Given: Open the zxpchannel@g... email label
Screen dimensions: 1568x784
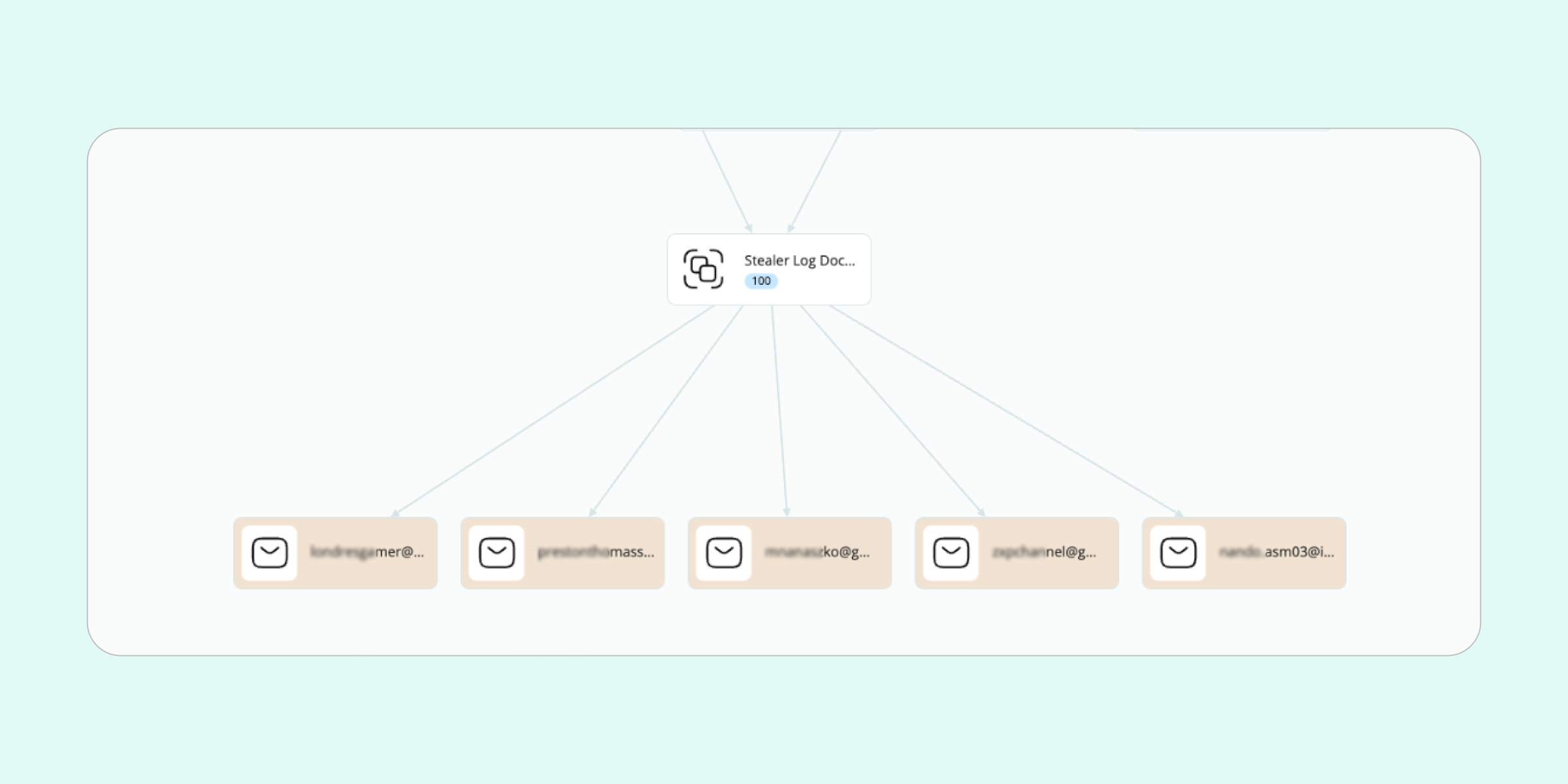Looking at the screenshot, I should [1044, 552].
